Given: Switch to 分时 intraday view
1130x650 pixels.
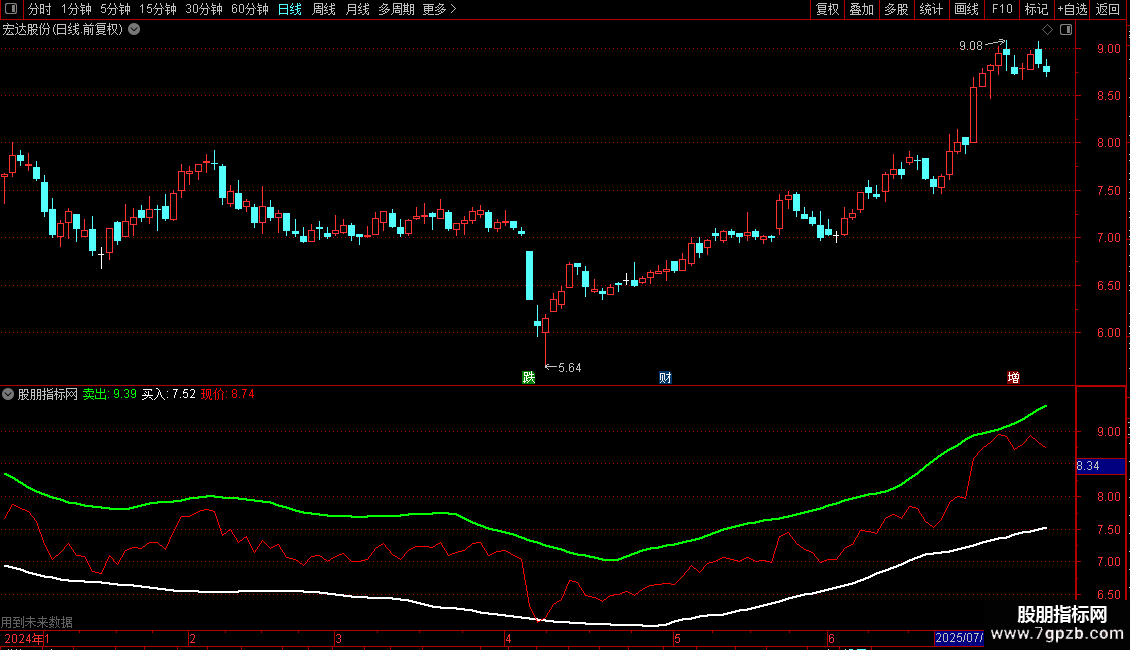Looking at the screenshot, I should click(40, 9).
